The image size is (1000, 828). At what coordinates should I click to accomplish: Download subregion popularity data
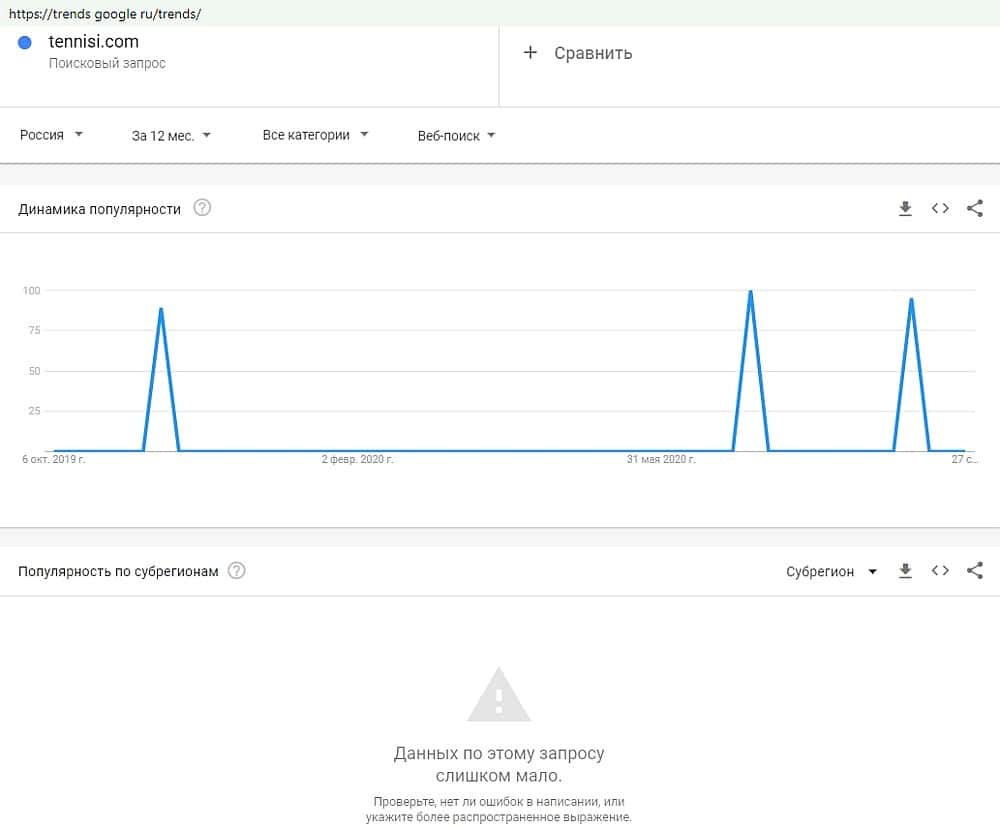coord(905,571)
